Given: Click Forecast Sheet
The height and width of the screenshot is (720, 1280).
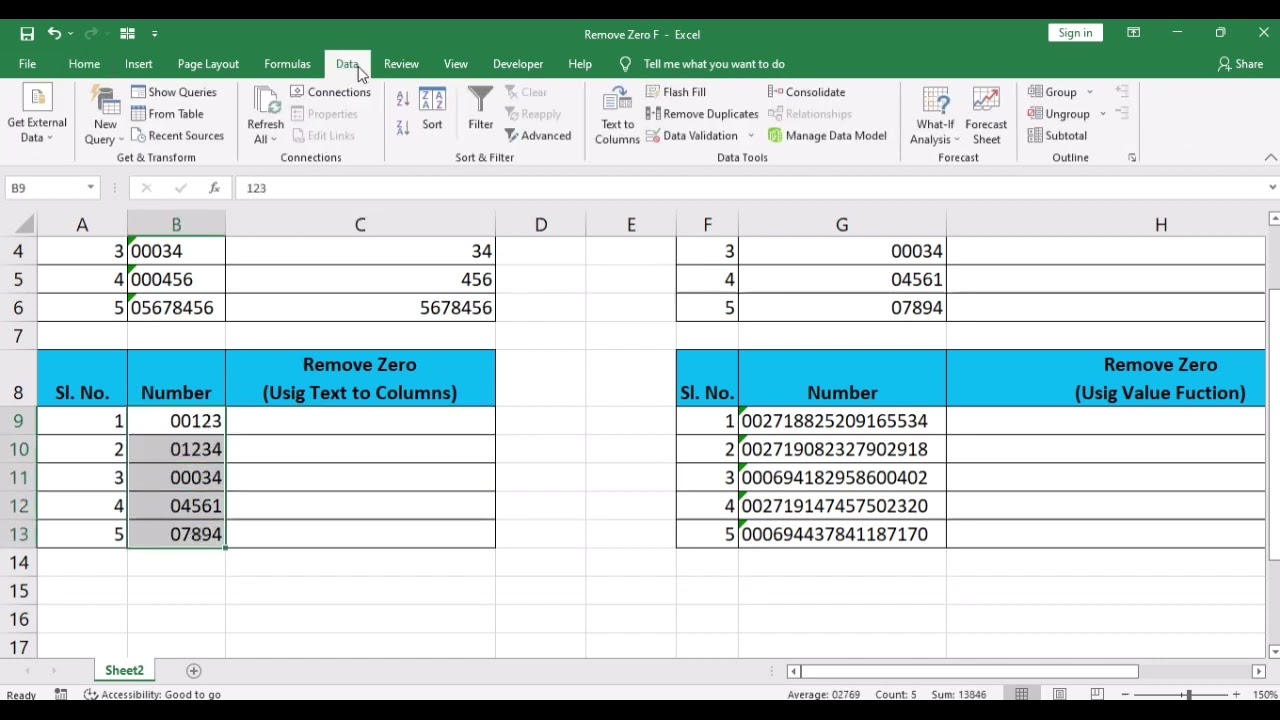Looking at the screenshot, I should pos(986,116).
